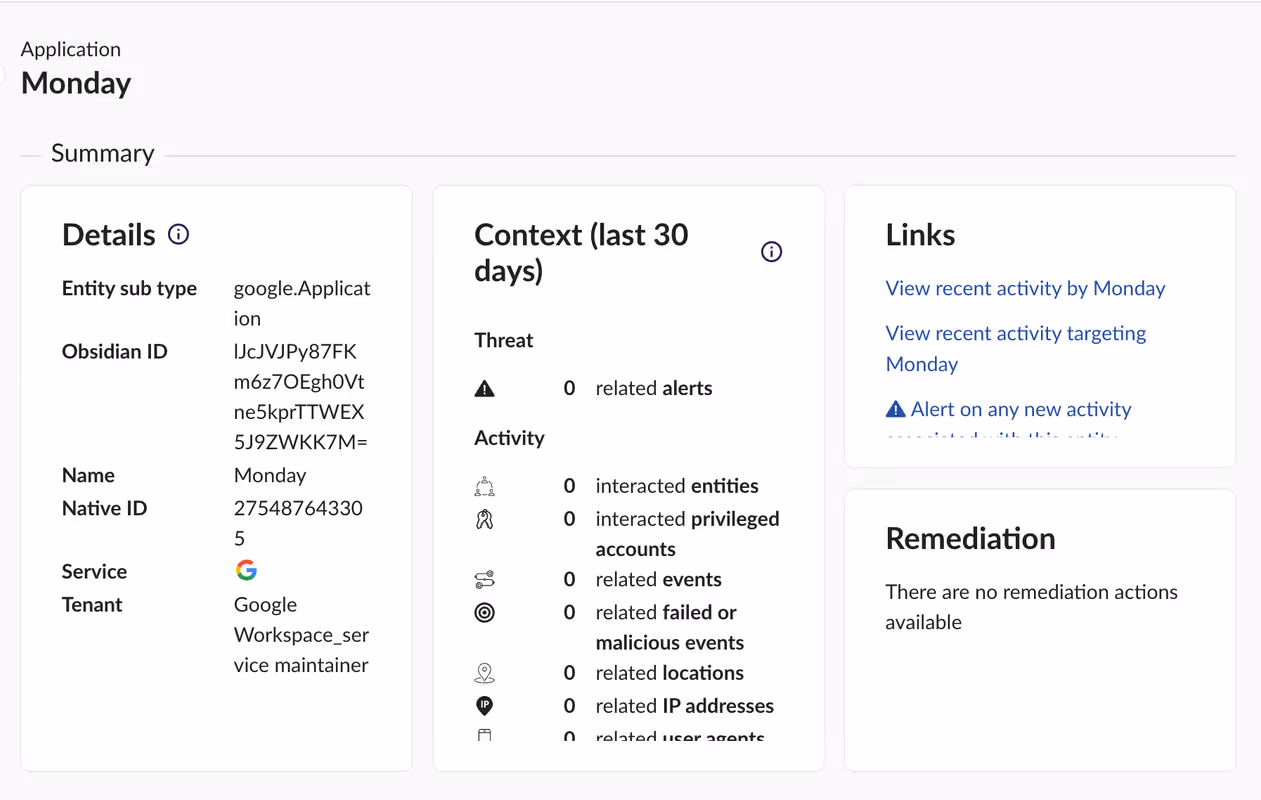This screenshot has height=800, width=1261.
Task: Click the Tenant value Google Workspace text
Action: (x=301, y=635)
